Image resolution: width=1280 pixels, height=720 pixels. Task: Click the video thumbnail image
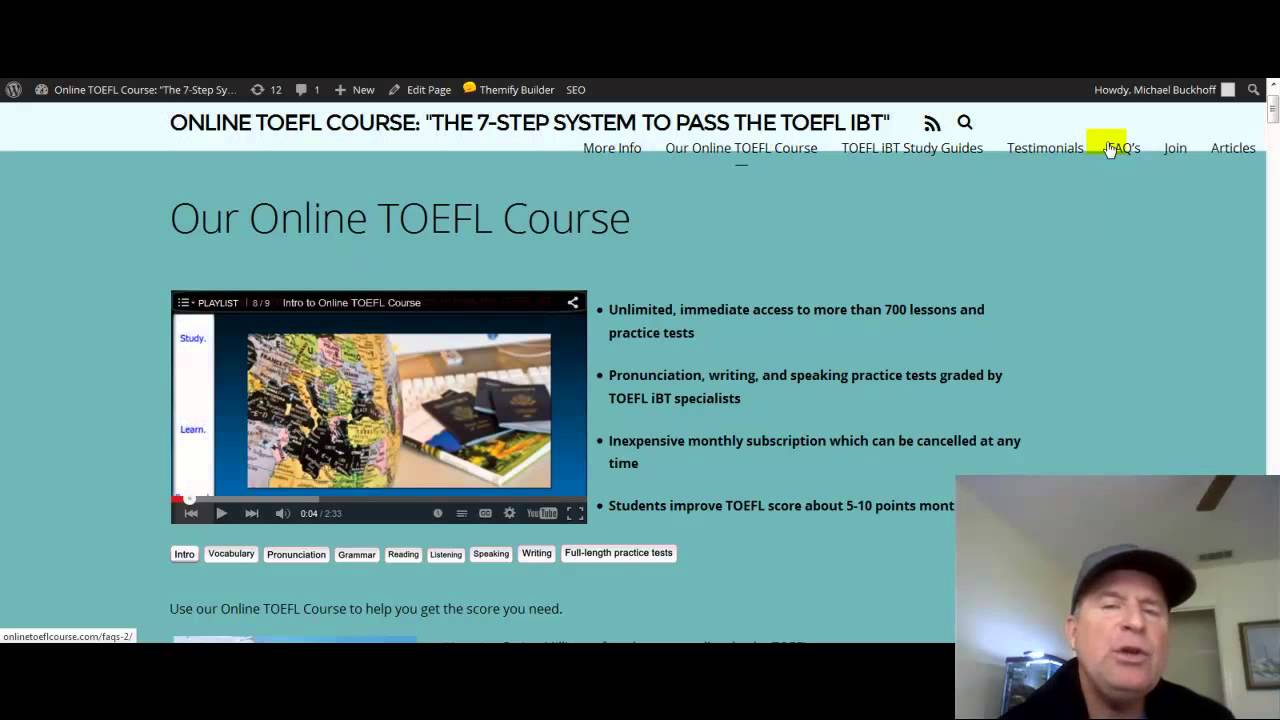point(399,410)
